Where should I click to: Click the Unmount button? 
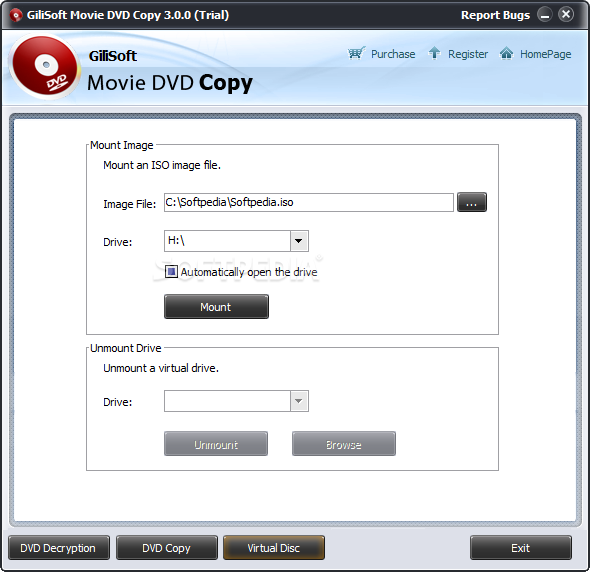coord(216,444)
